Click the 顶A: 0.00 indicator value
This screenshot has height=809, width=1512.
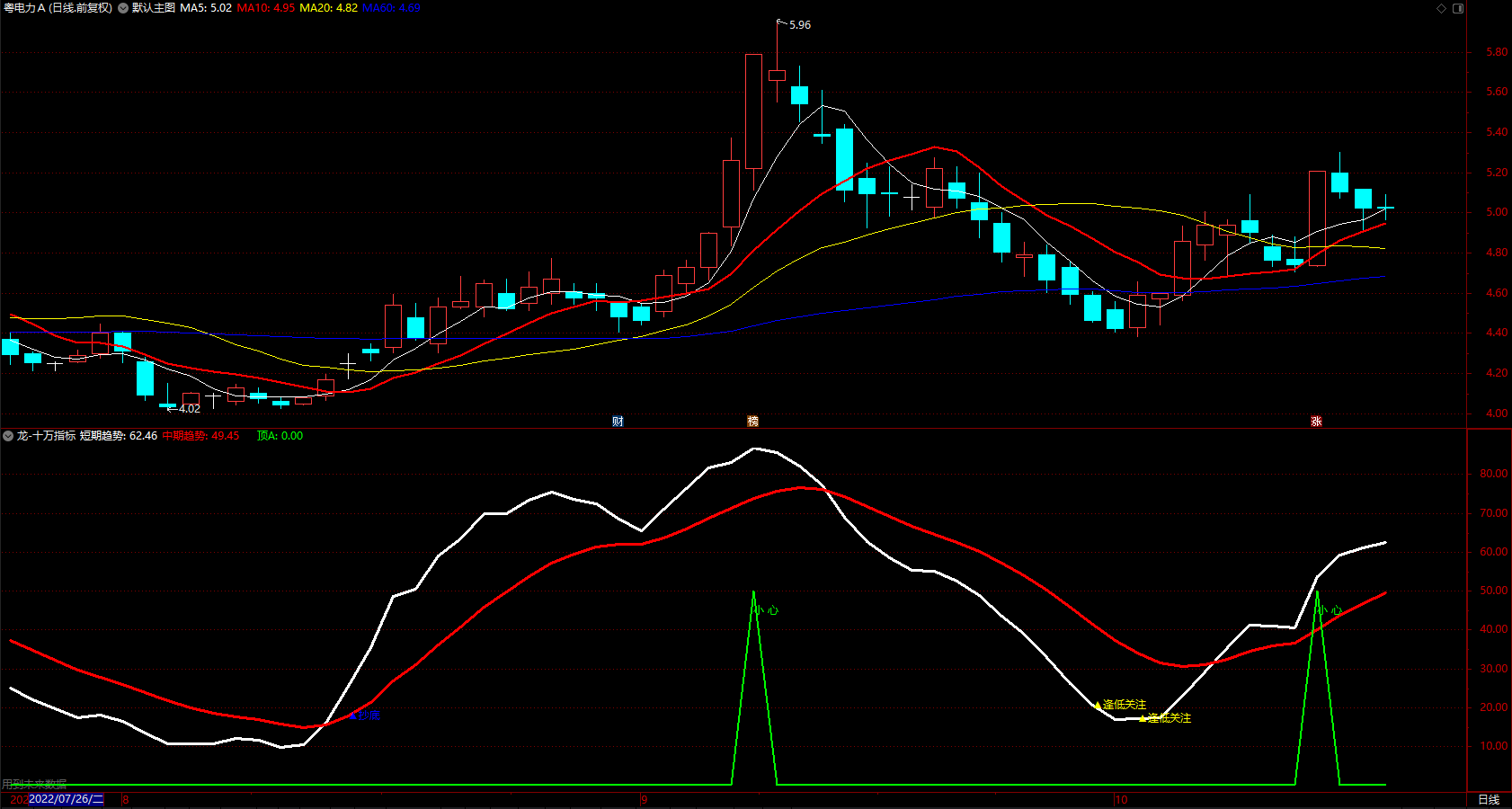pos(280,436)
